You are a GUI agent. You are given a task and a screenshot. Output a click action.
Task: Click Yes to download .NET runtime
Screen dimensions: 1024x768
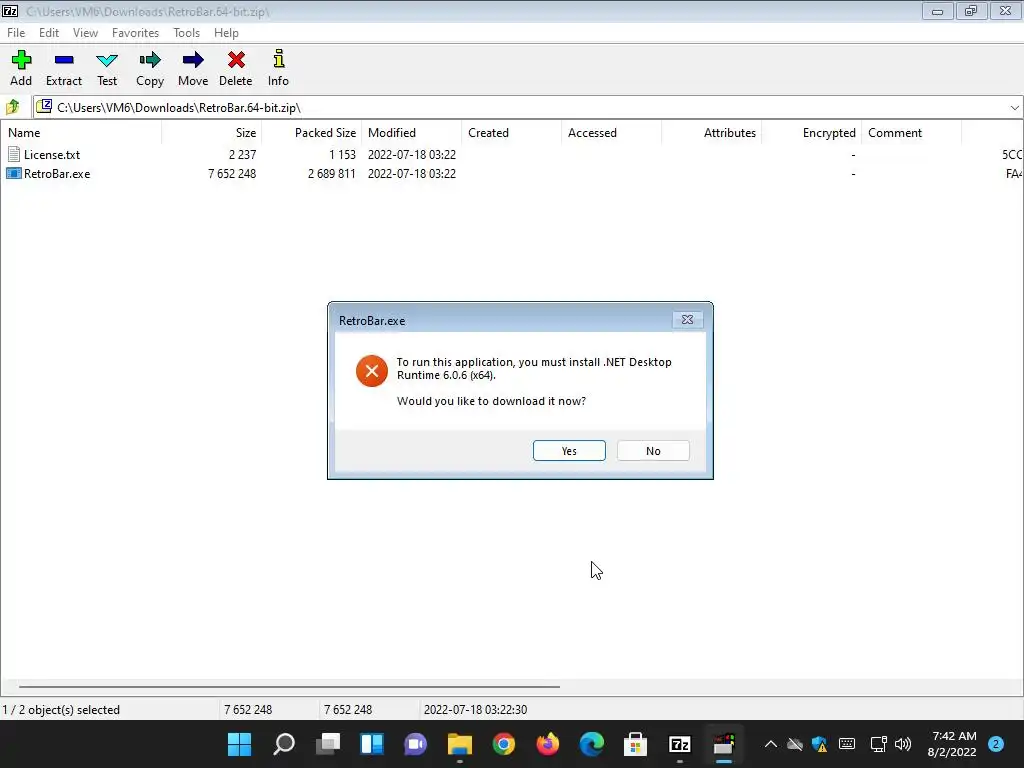pos(569,451)
